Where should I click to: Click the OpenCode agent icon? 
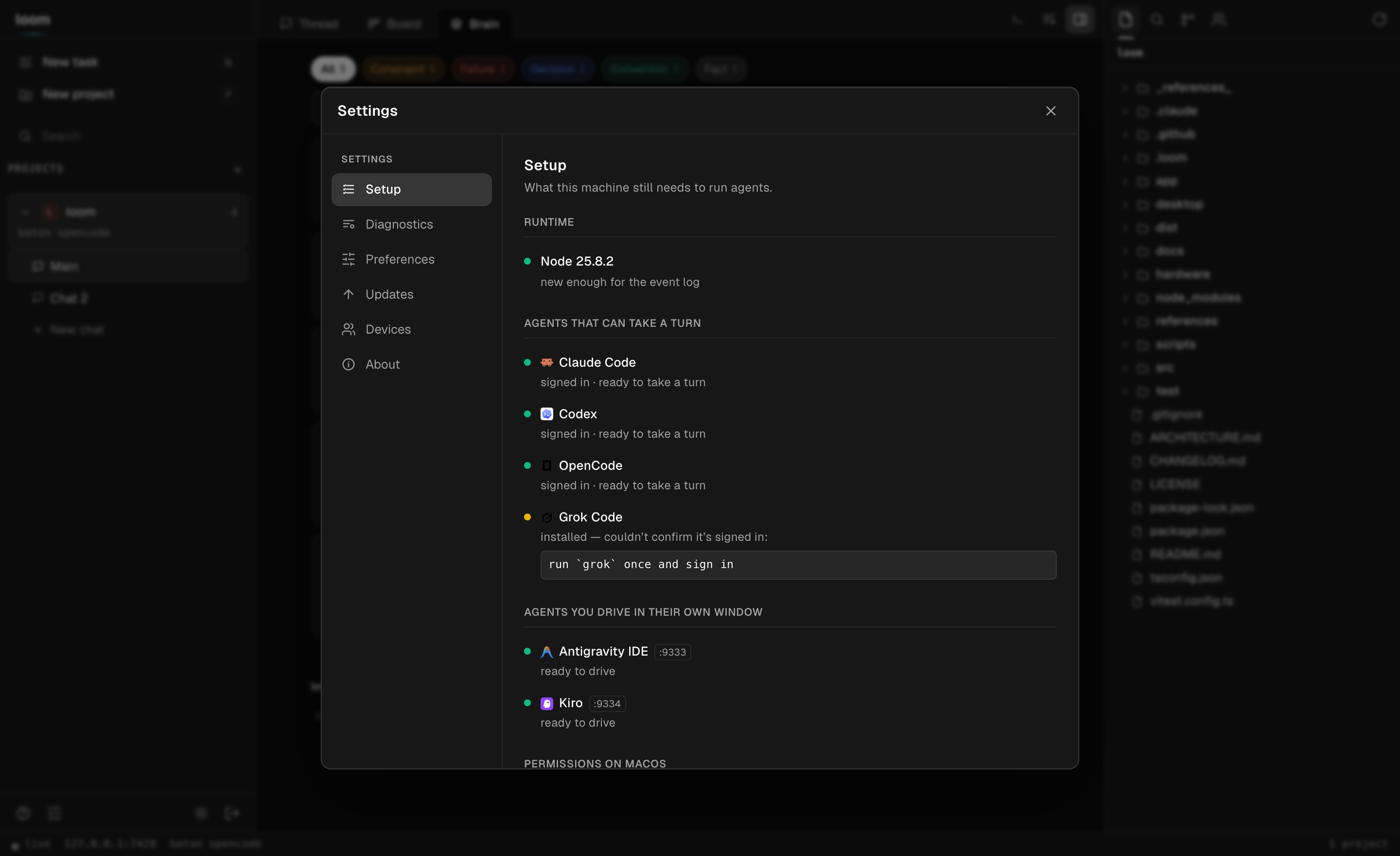click(x=546, y=465)
